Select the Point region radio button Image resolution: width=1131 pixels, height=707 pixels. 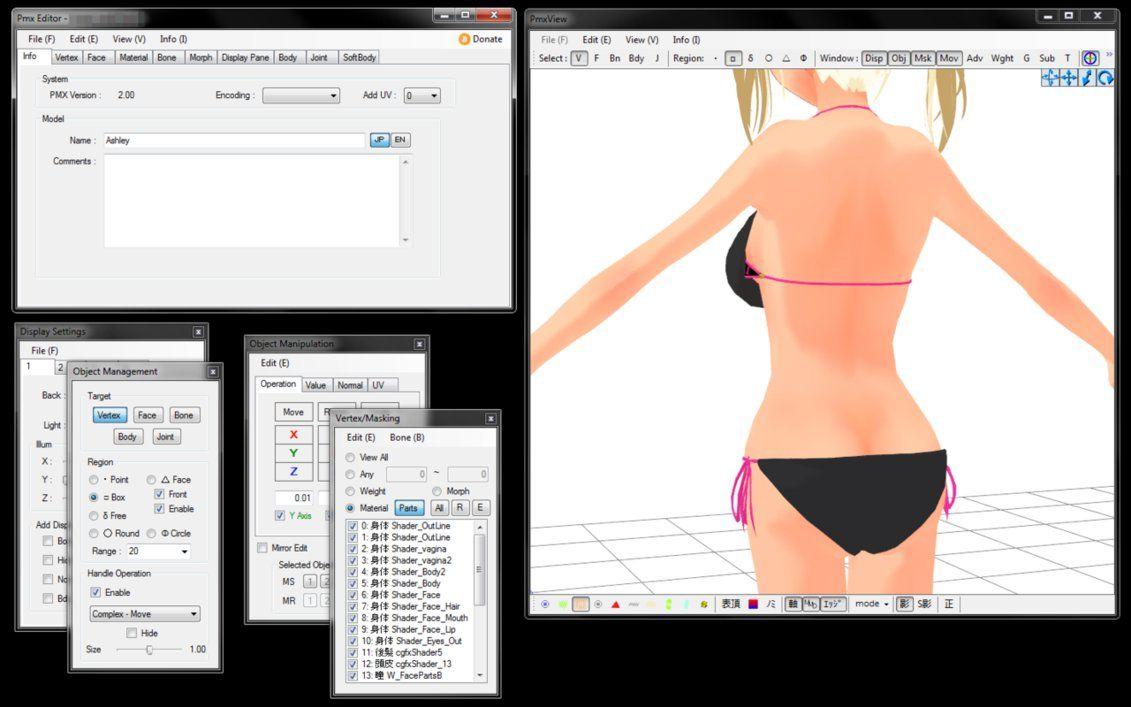94,480
